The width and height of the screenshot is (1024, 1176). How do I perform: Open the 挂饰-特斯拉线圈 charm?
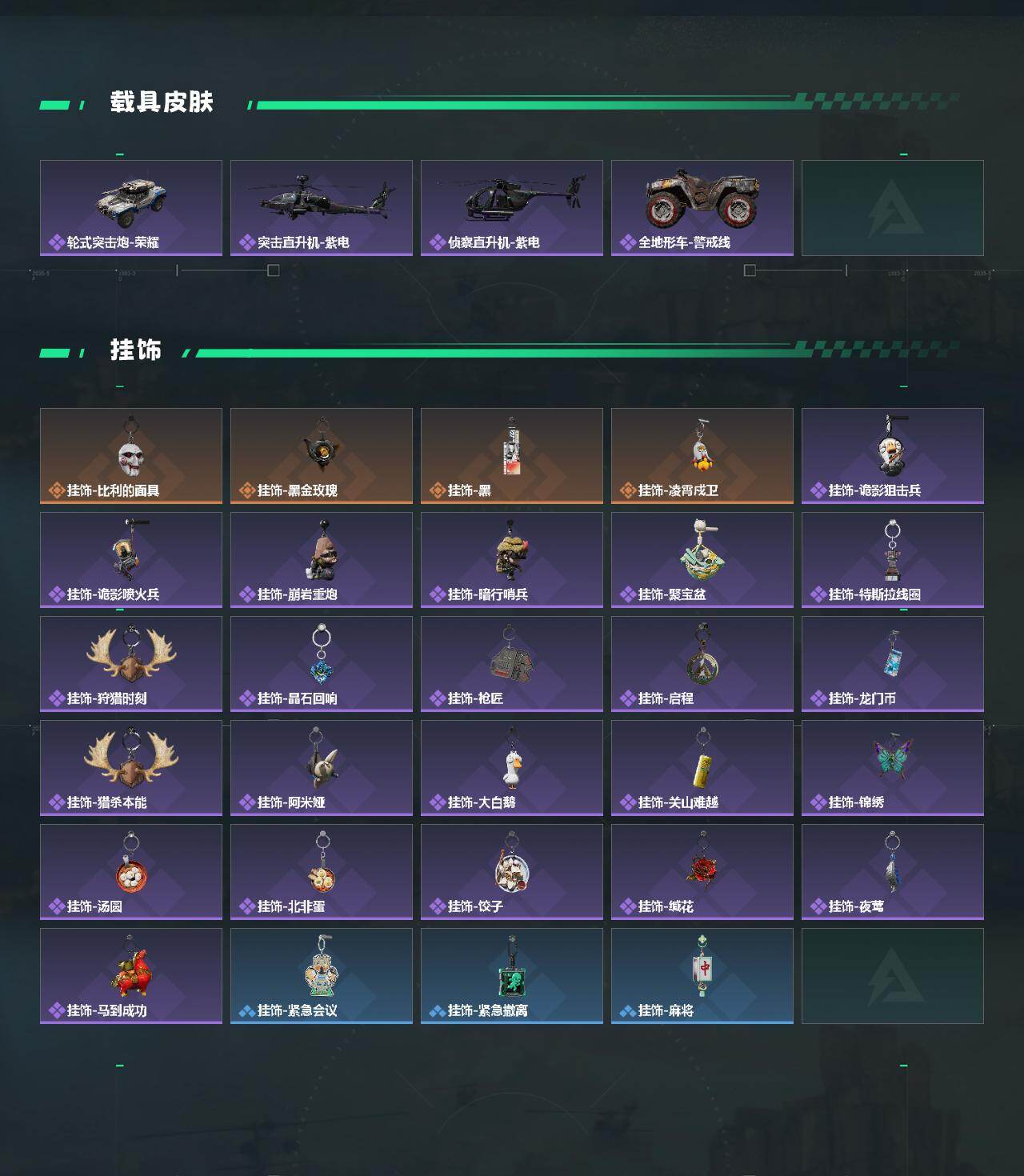pyautogui.click(x=893, y=560)
